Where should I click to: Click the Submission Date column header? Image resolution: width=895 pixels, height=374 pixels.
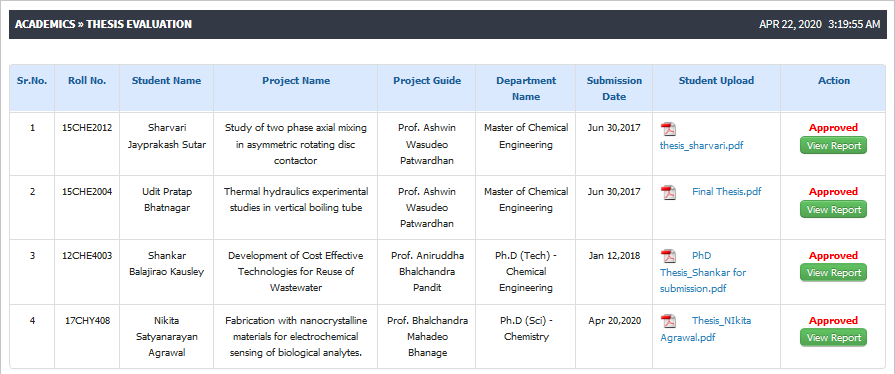[x=614, y=89]
